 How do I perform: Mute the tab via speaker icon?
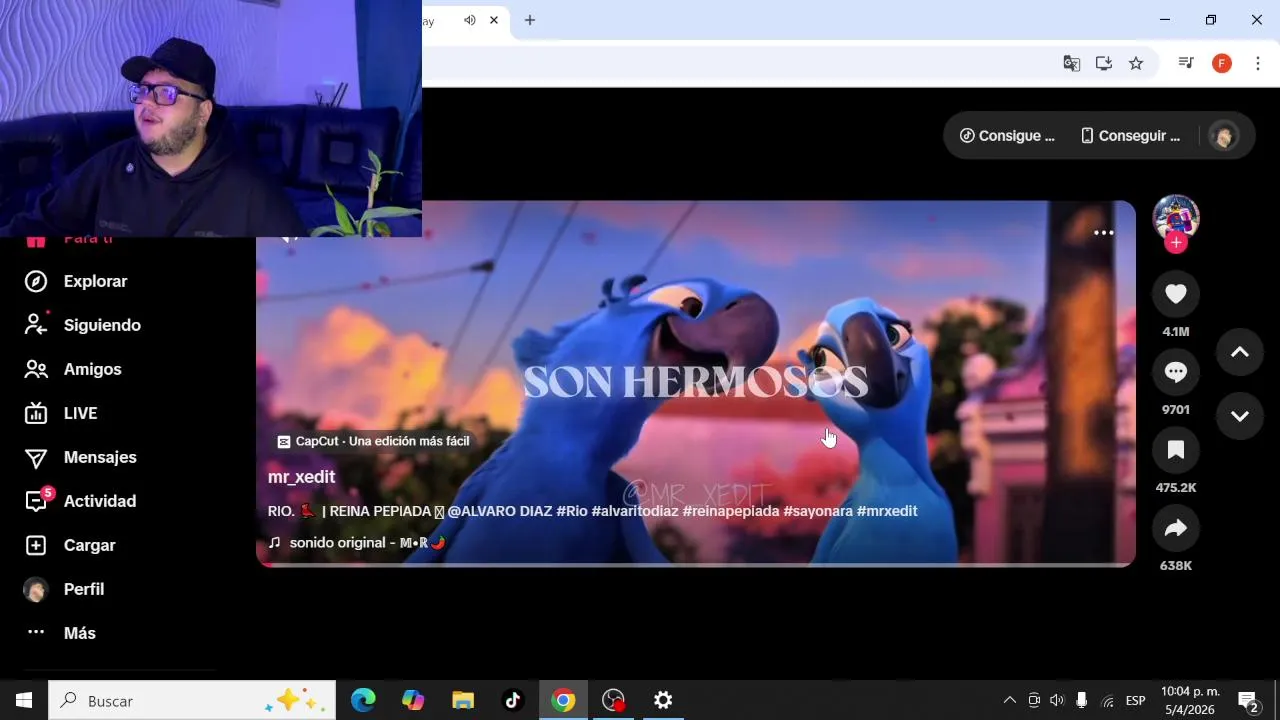(x=470, y=20)
